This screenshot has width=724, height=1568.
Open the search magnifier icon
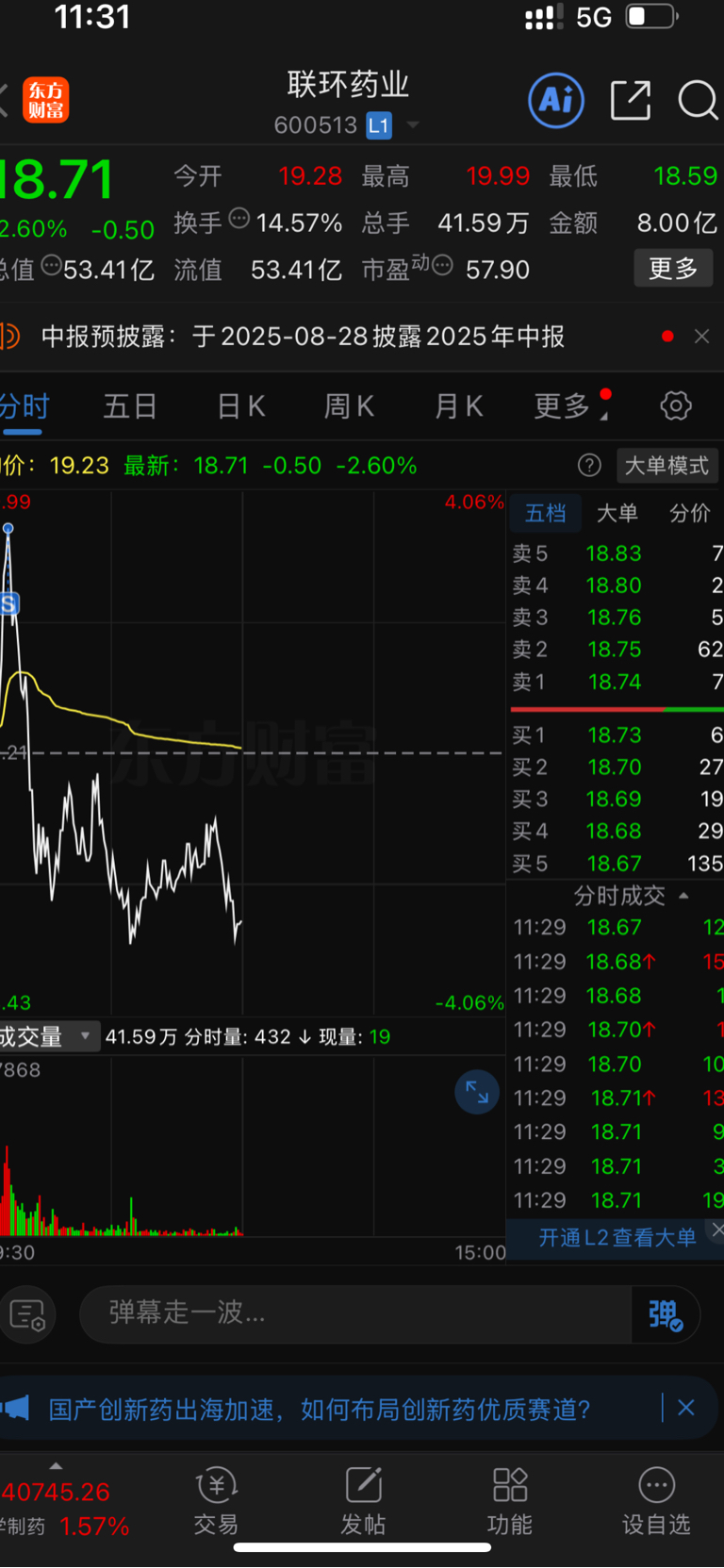point(698,100)
